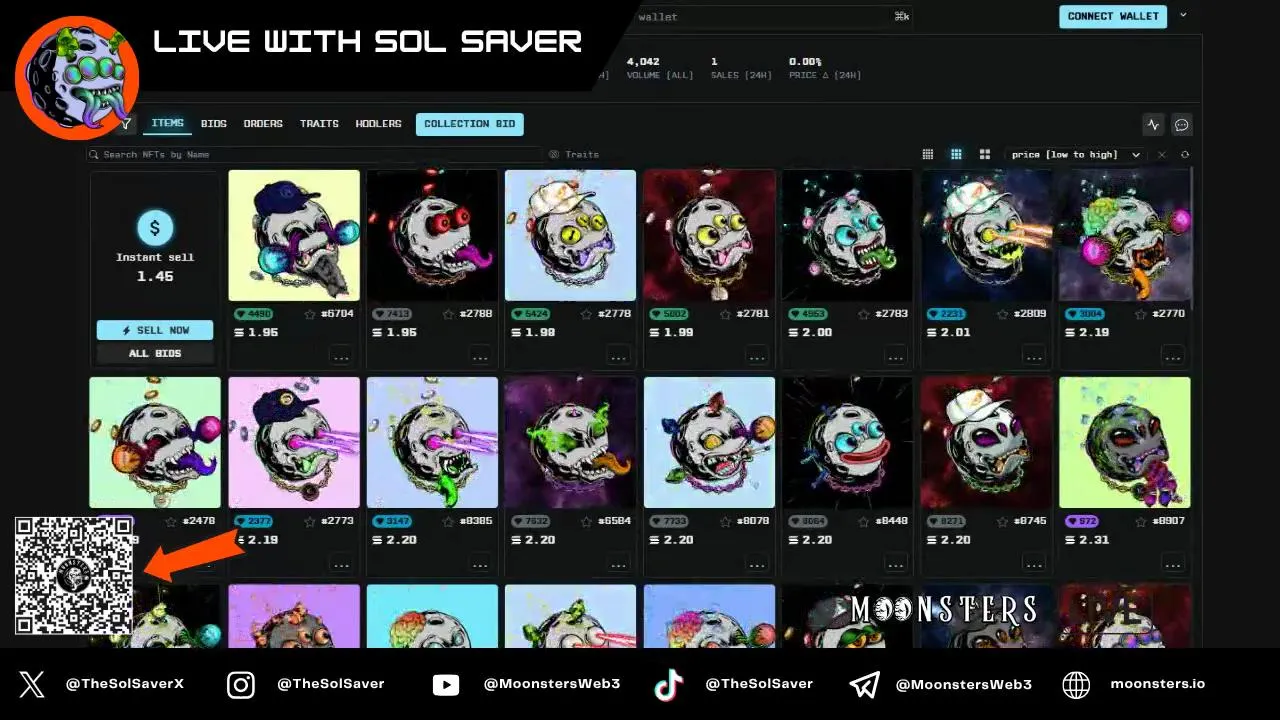Screen dimensions: 1280x720
Task: Open the NFT thumbnail priced 2.31
Action: click(x=1125, y=442)
